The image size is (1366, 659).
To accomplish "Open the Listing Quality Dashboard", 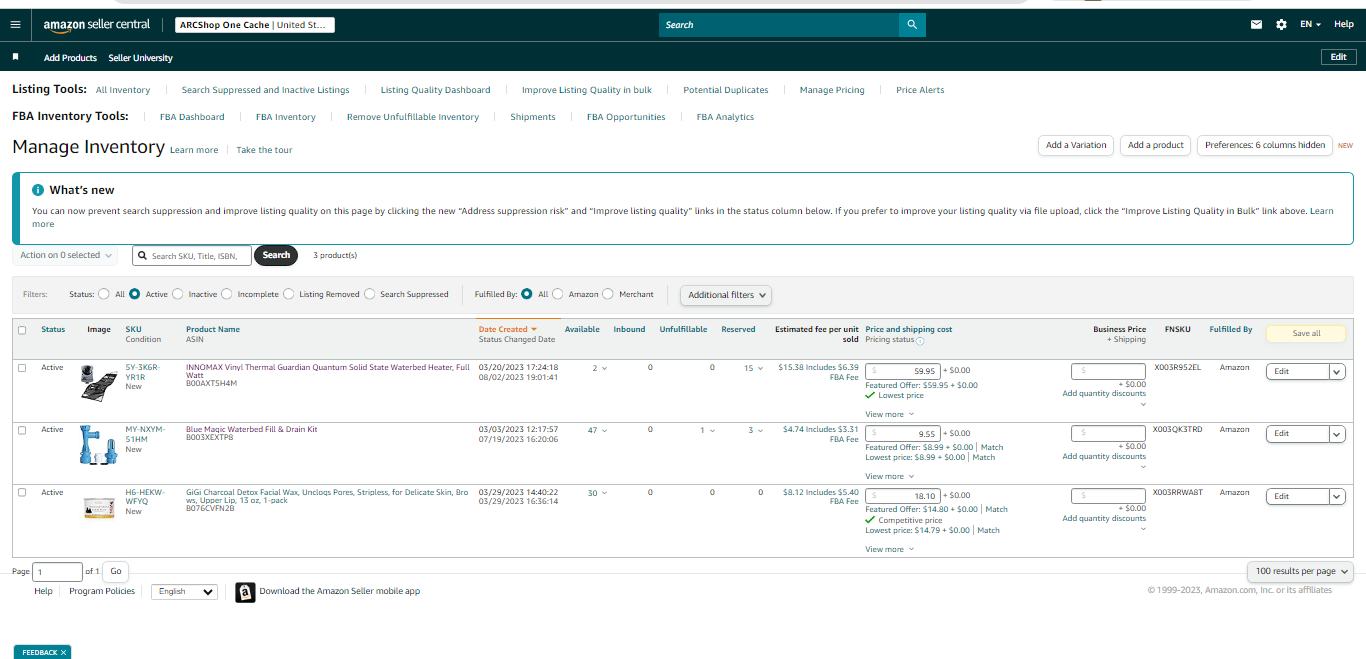I will (x=435, y=90).
